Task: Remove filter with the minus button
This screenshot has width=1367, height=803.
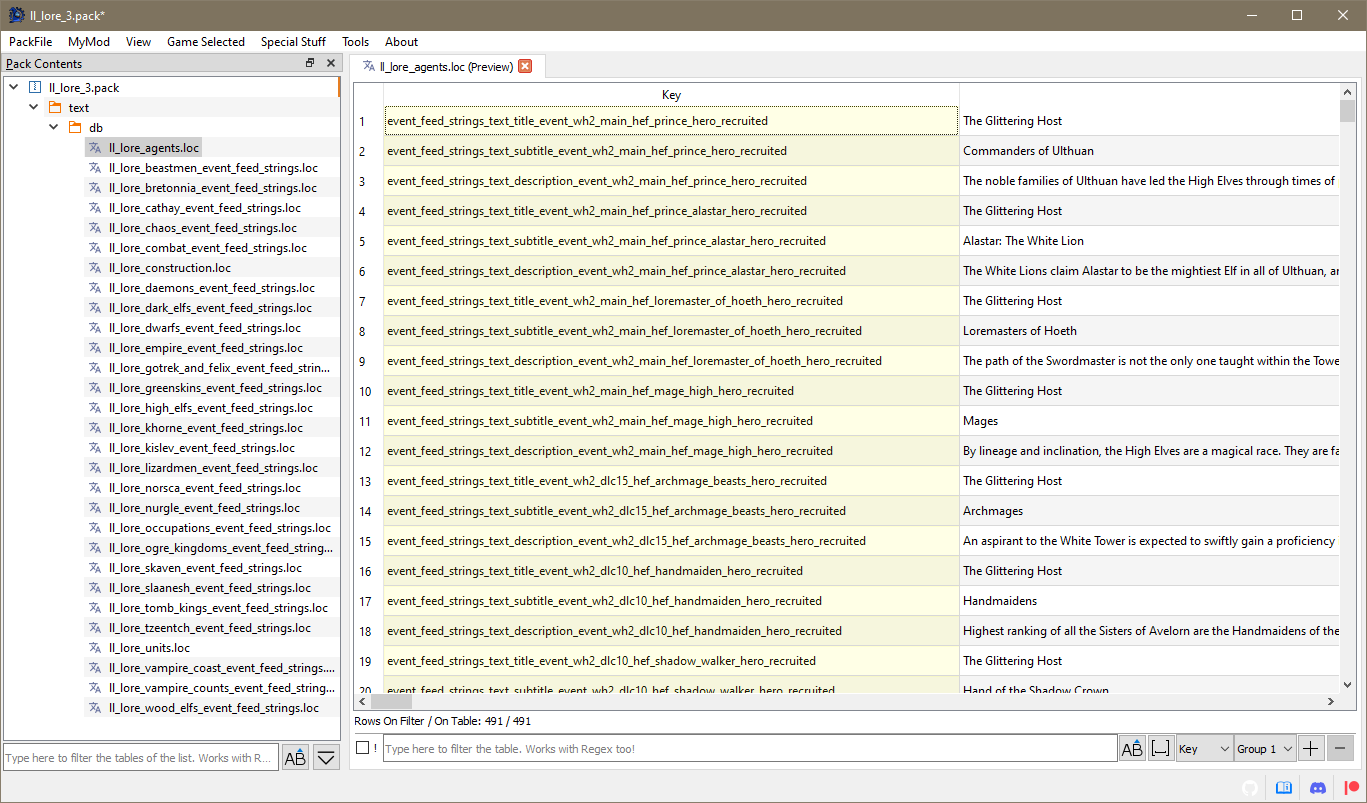Action: [x=1342, y=748]
